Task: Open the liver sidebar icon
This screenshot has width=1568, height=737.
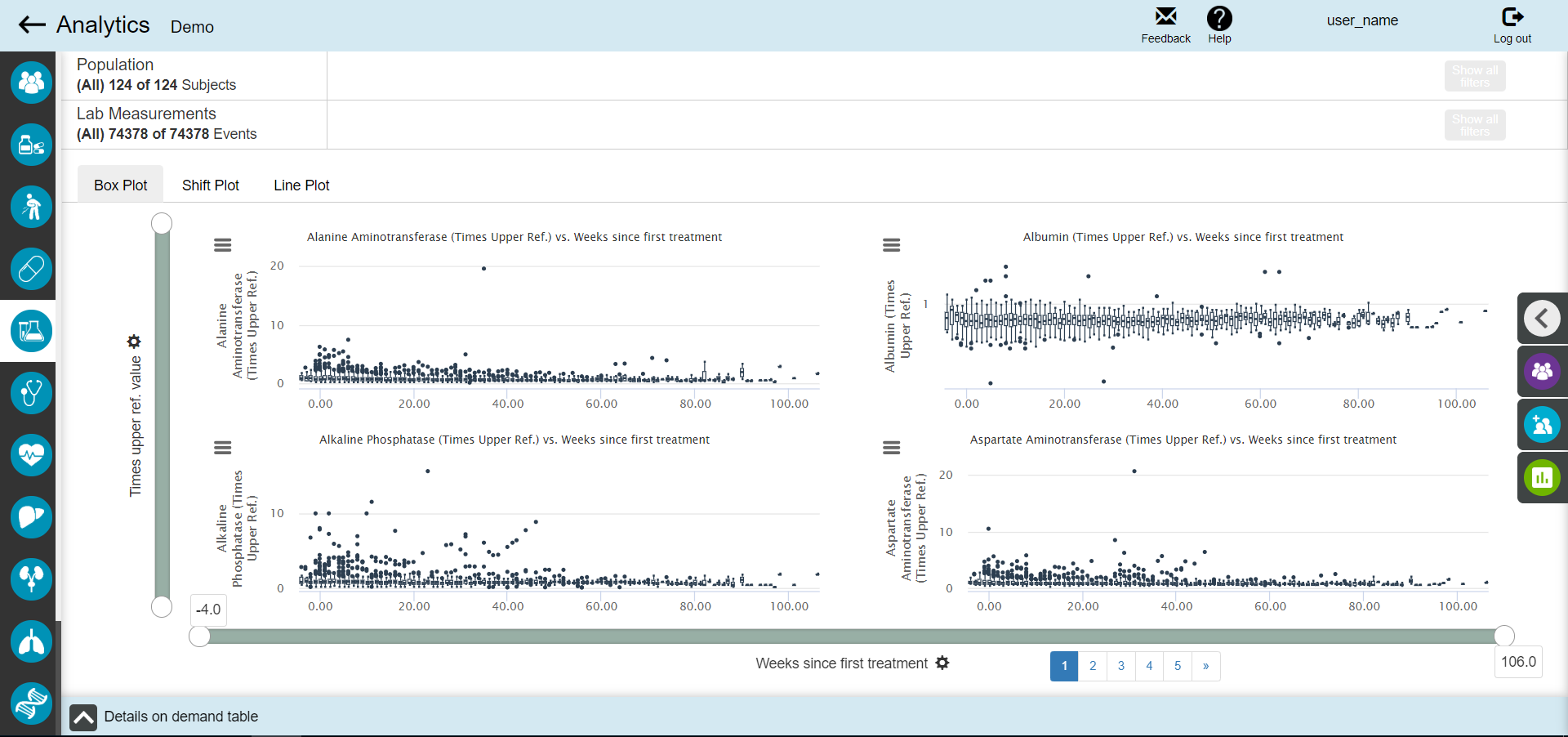Action: 31,517
